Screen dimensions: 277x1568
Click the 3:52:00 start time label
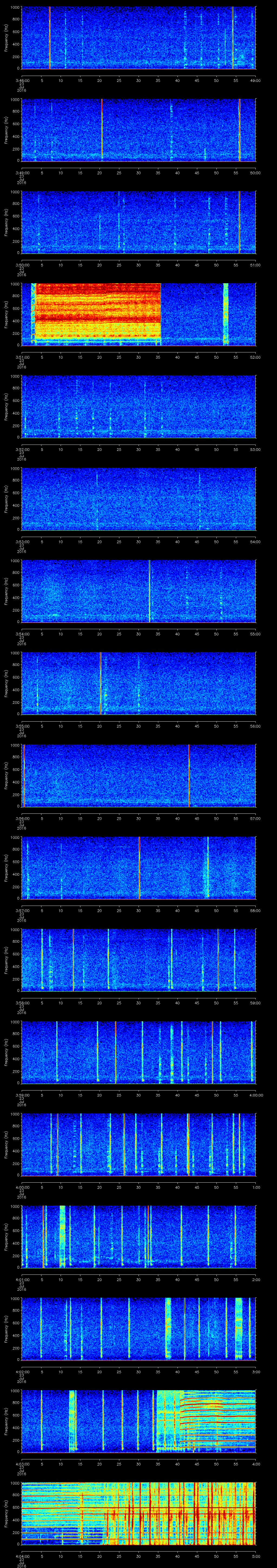tap(22, 449)
